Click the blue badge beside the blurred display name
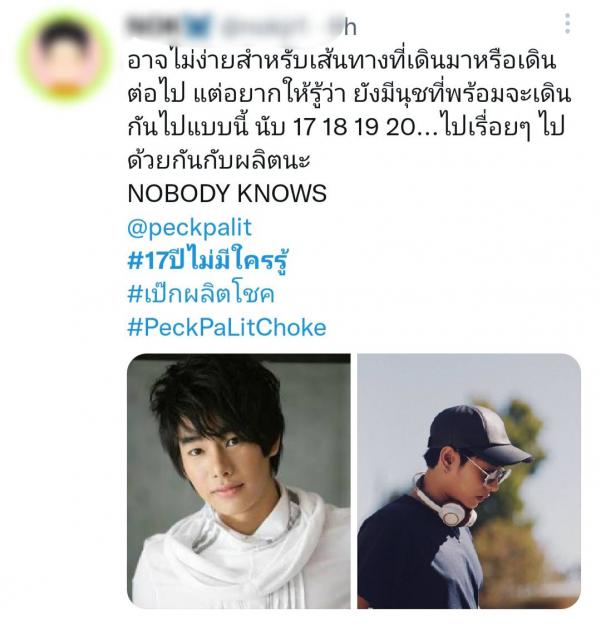The height and width of the screenshot is (628, 600). pyautogui.click(x=199, y=25)
